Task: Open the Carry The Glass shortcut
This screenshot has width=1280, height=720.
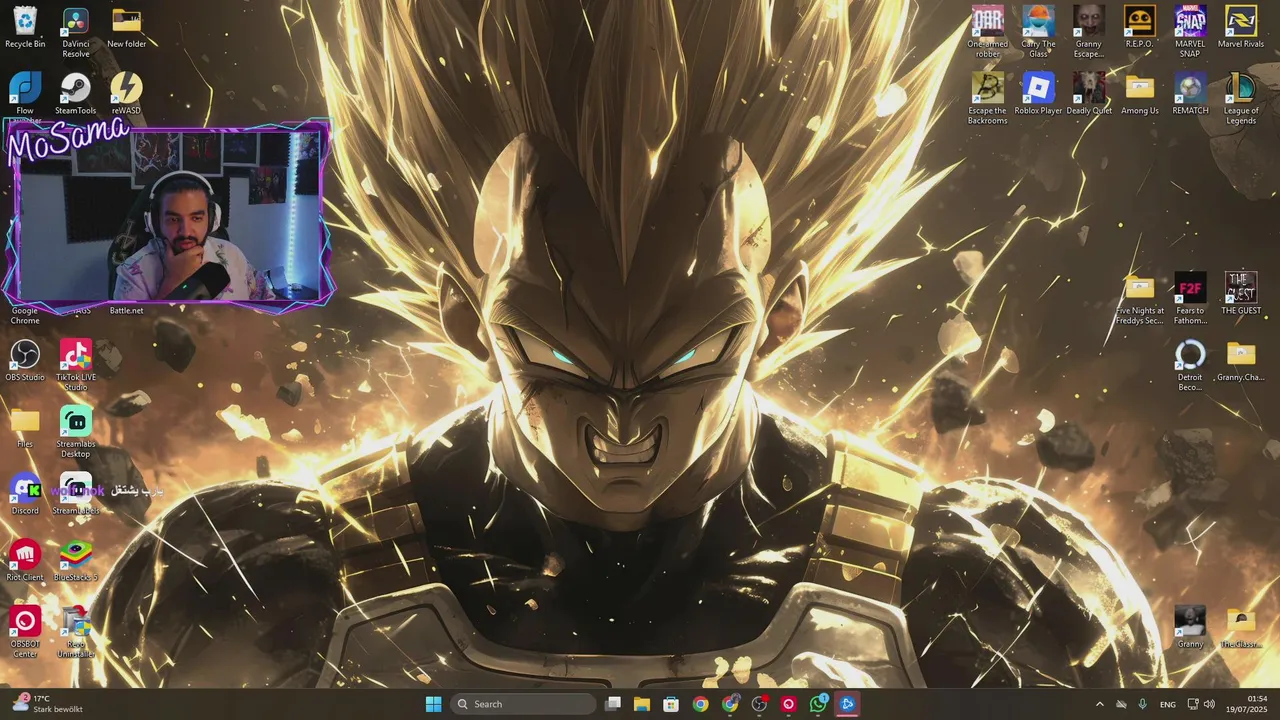Action: [1038, 32]
